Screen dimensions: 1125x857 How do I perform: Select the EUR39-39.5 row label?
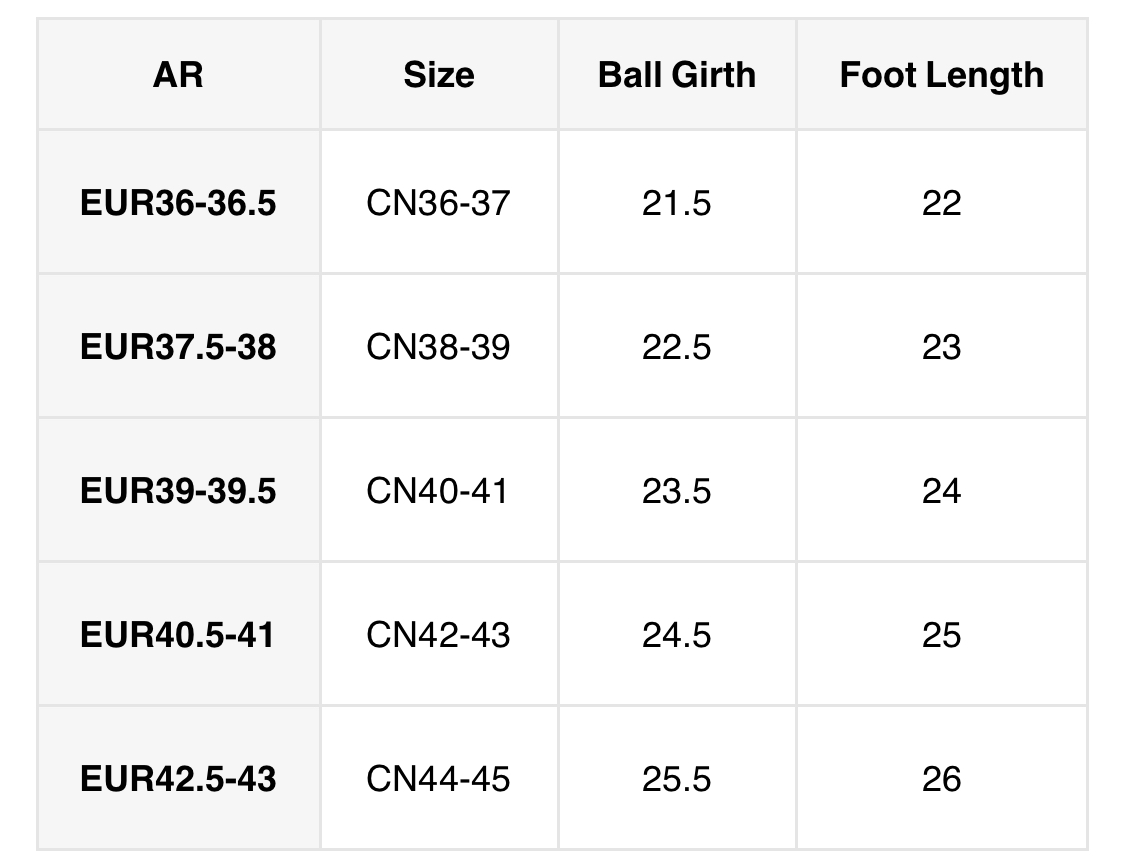(178, 491)
